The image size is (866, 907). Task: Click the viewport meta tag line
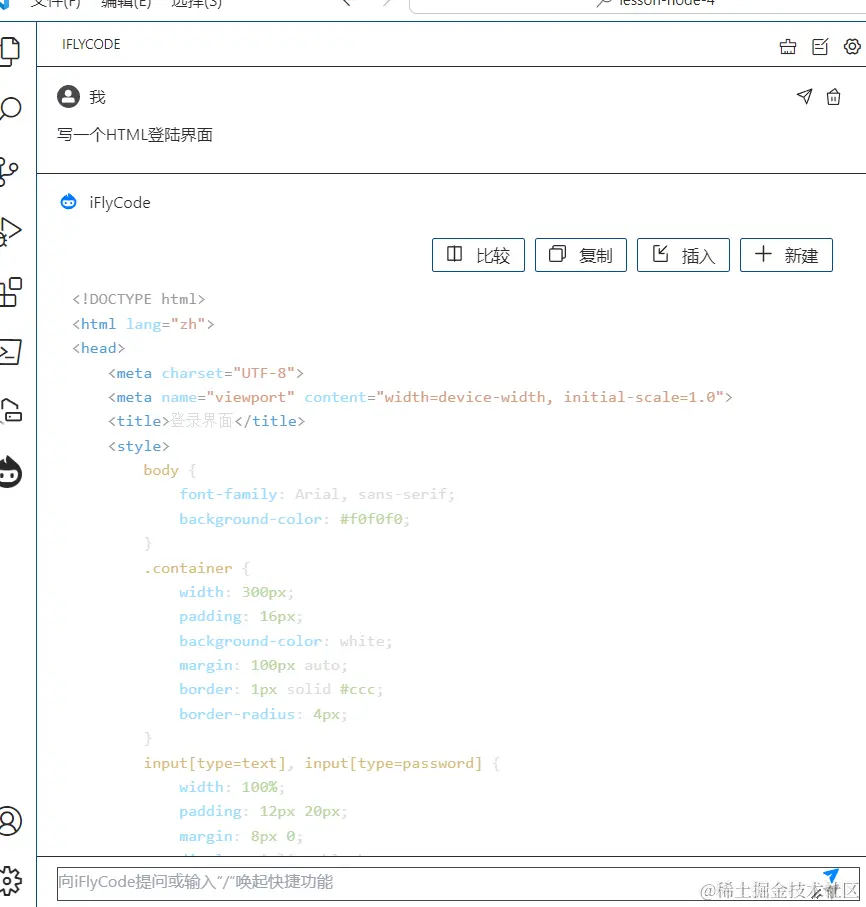[x=421, y=397]
